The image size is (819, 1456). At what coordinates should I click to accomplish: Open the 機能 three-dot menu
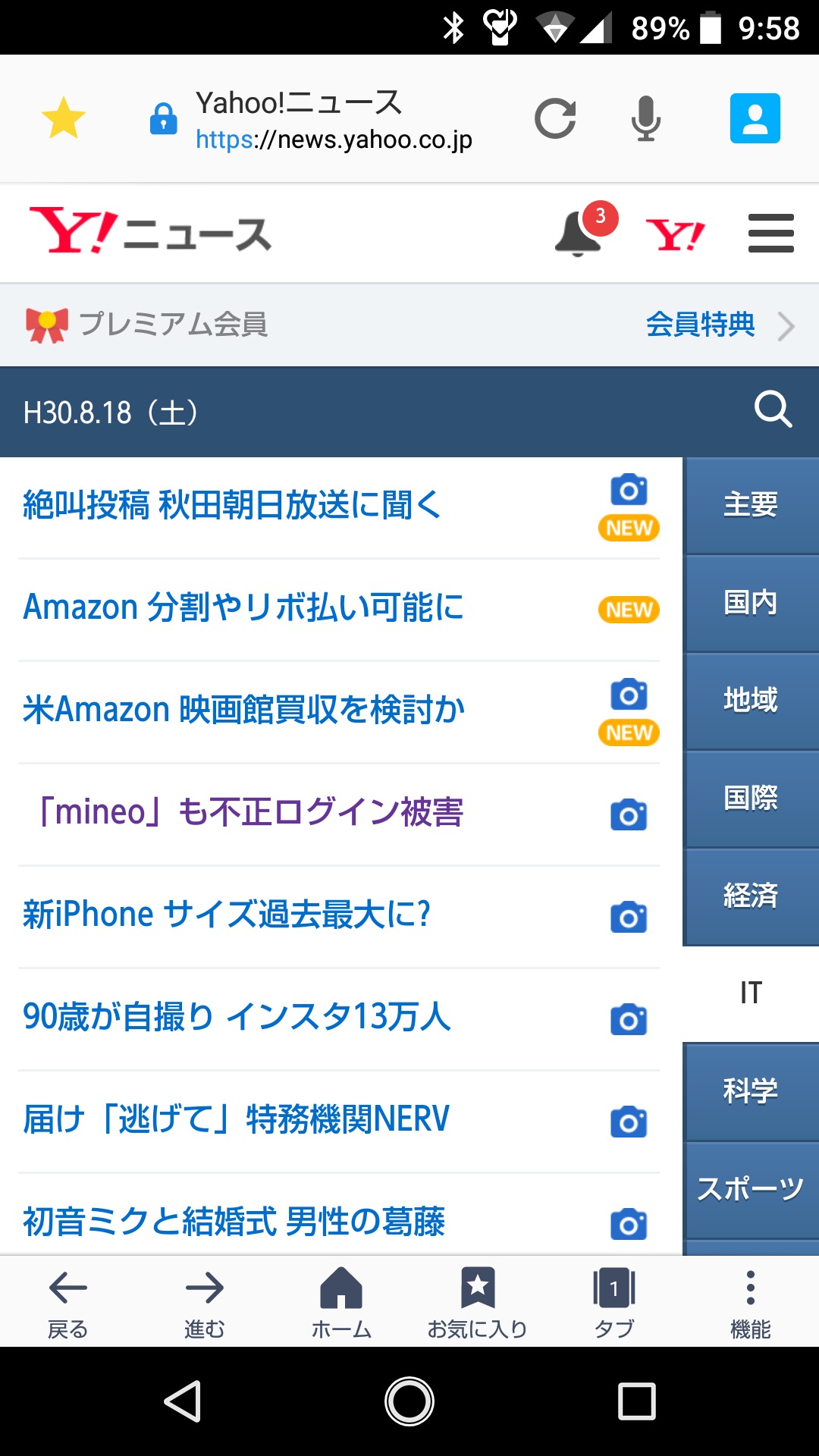750,1301
